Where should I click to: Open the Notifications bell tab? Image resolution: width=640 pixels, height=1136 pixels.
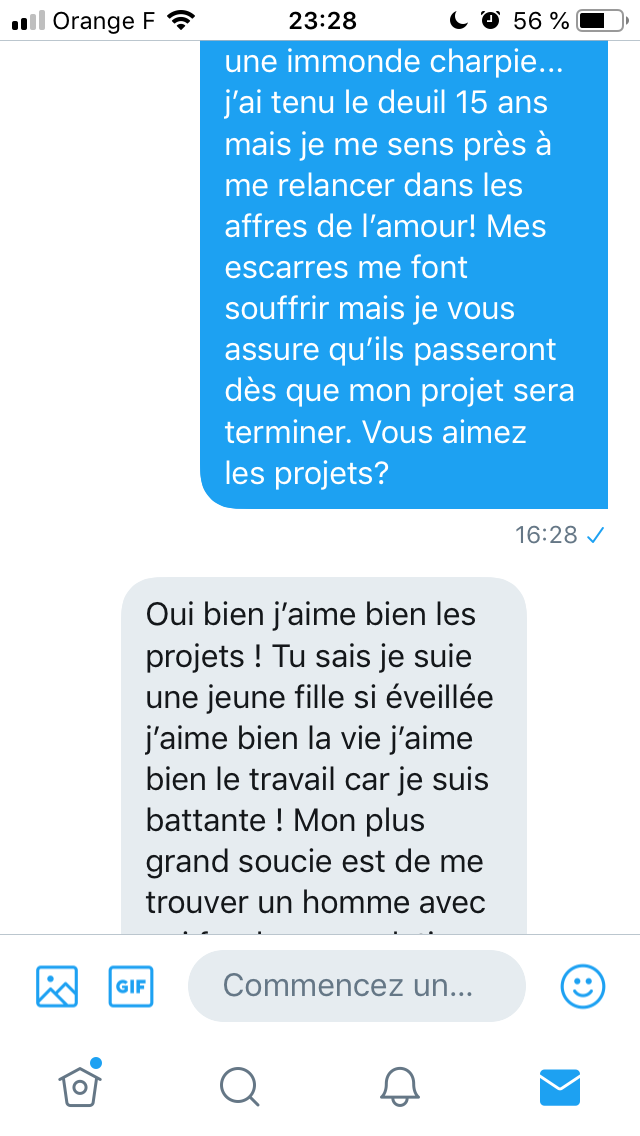399,1087
